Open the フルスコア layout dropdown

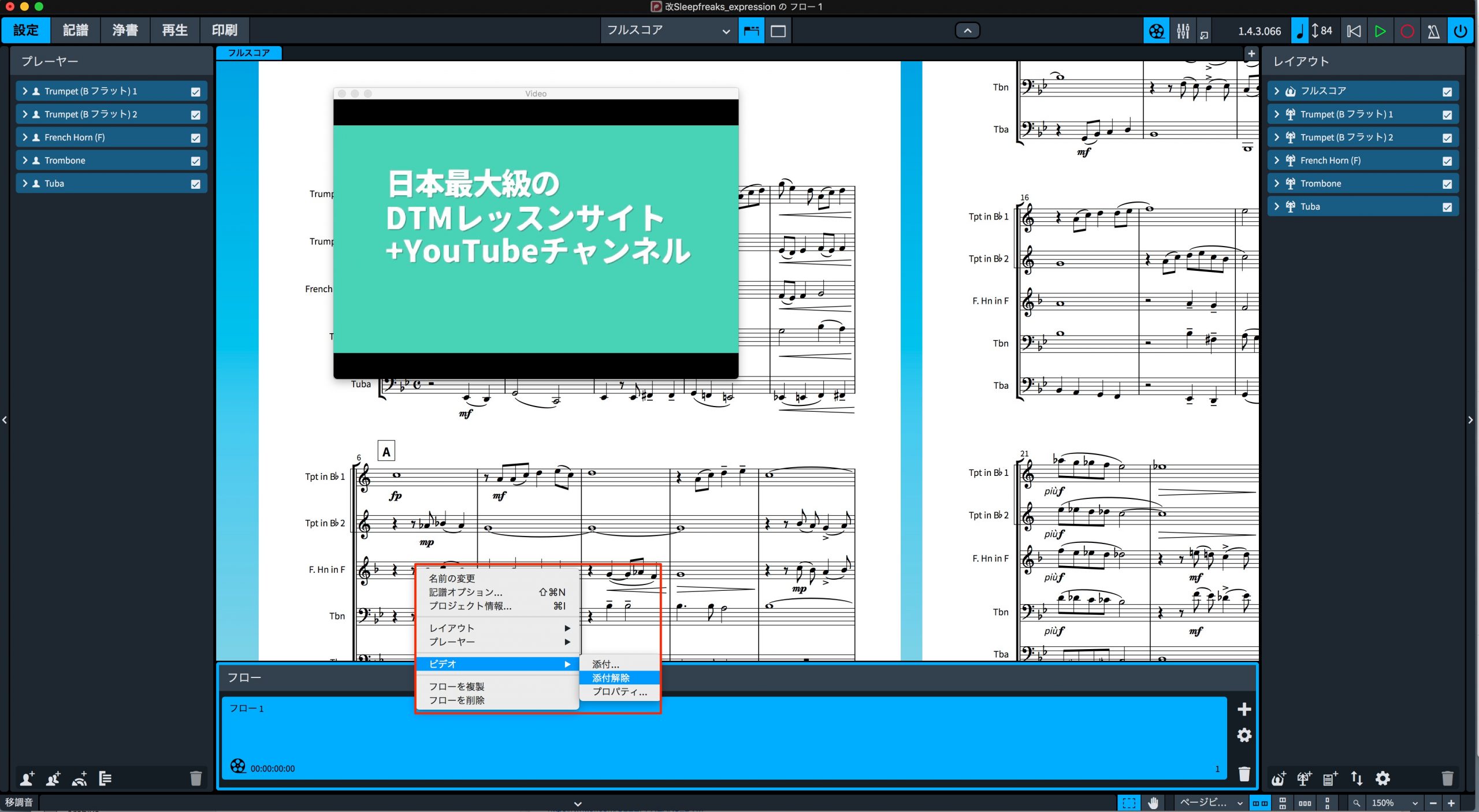(x=668, y=30)
